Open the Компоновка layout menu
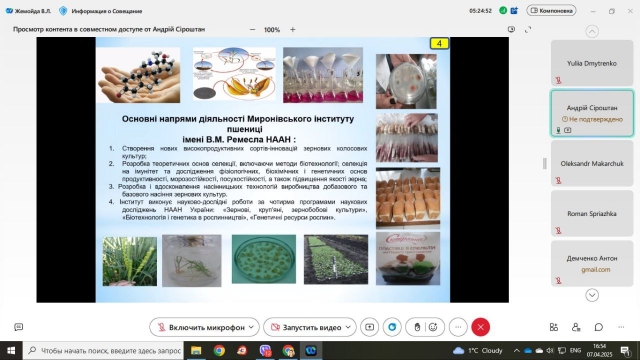The width and height of the screenshot is (640, 360). pyautogui.click(x=551, y=11)
